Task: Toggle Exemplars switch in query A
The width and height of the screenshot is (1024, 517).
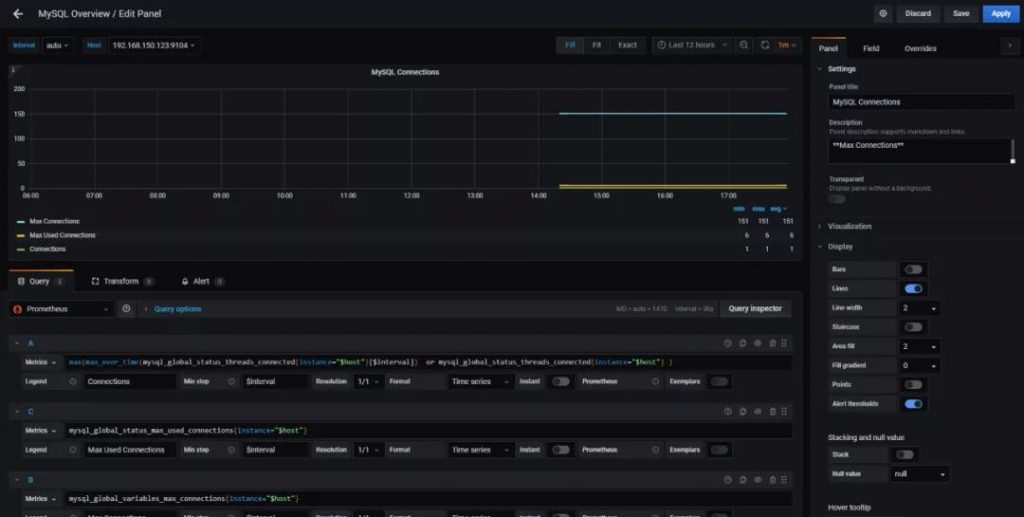Action: pyautogui.click(x=719, y=381)
